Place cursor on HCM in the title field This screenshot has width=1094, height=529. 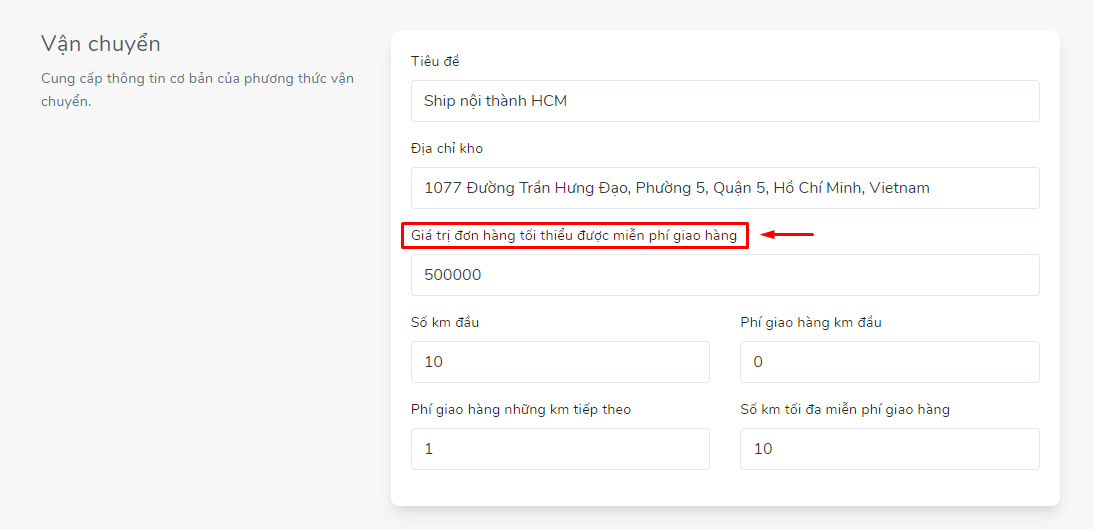point(549,101)
